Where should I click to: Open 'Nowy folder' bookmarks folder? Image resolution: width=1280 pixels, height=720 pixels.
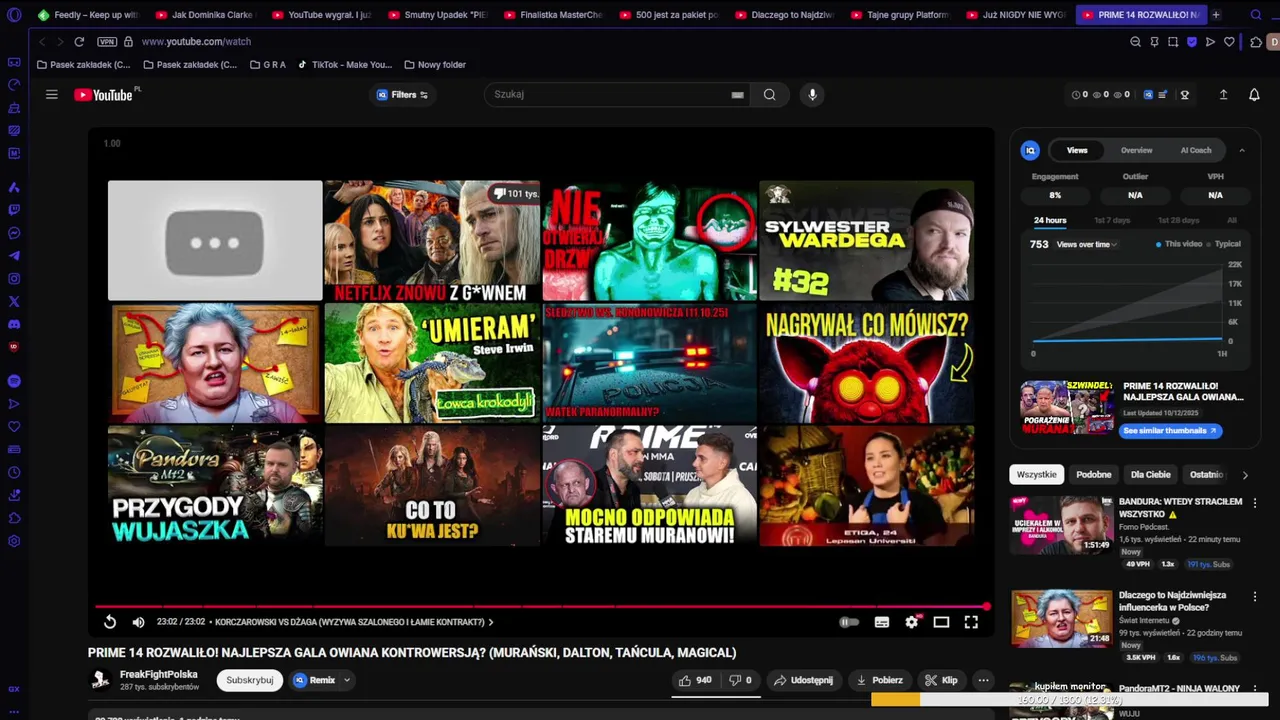(x=435, y=65)
